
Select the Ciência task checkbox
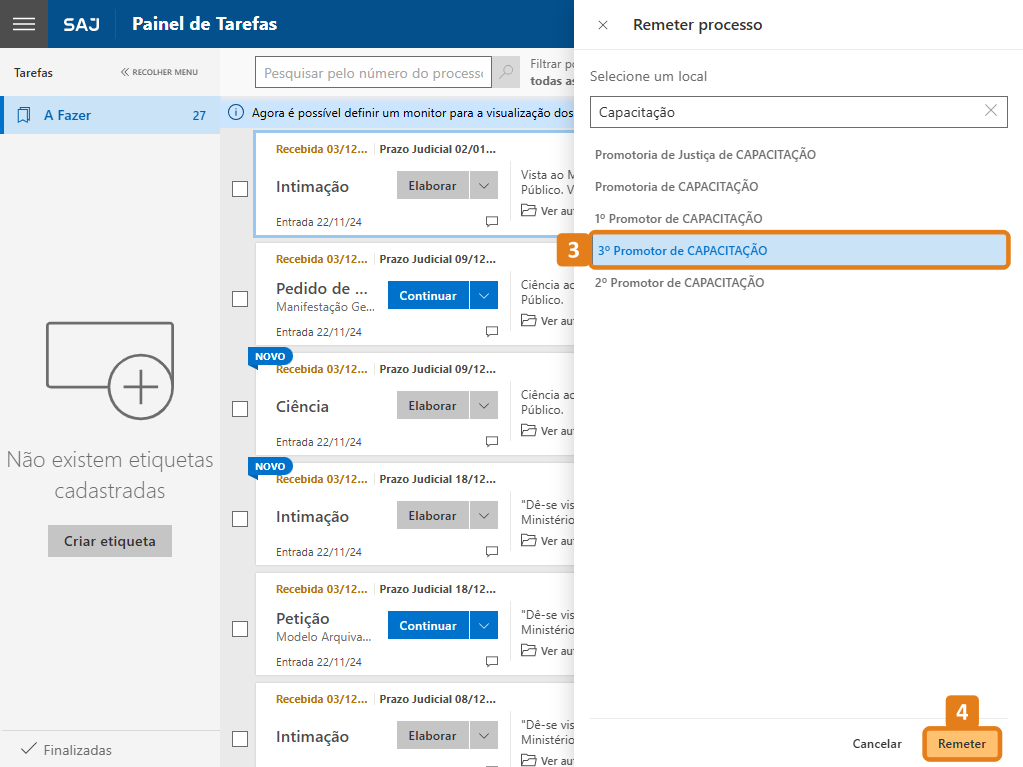point(240,409)
